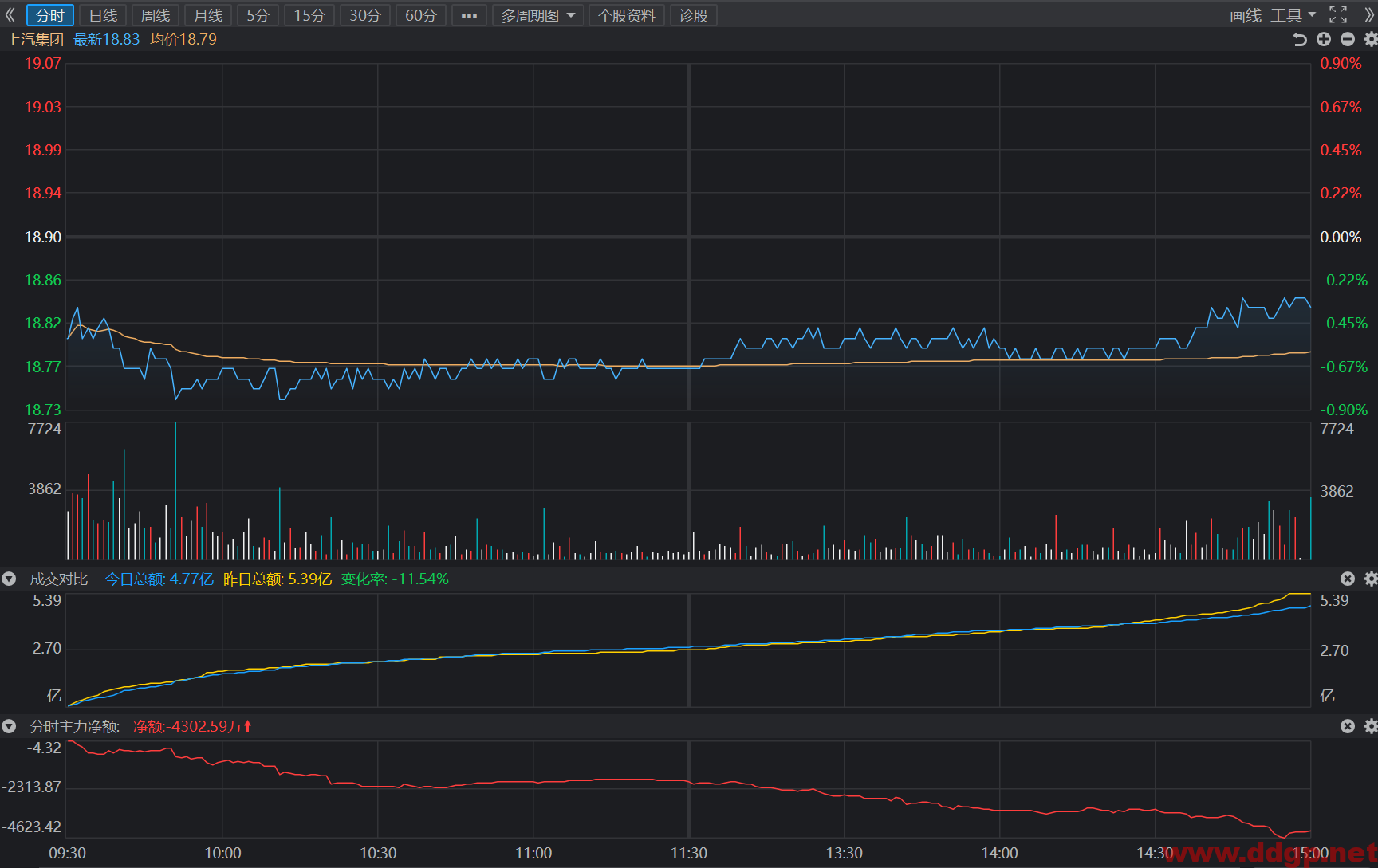Screen dimensions: 1378x868
Task: Click the -0.90% right axis label
Action: tap(1344, 410)
